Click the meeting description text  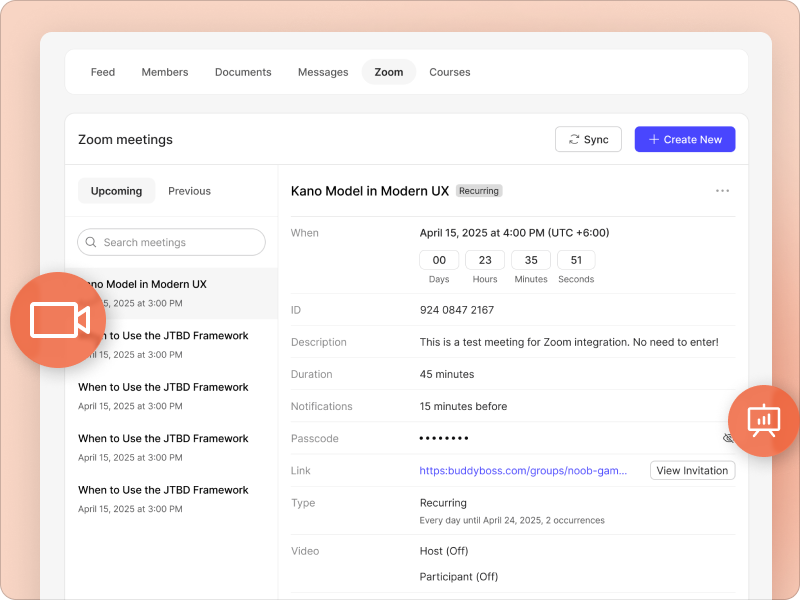click(569, 342)
